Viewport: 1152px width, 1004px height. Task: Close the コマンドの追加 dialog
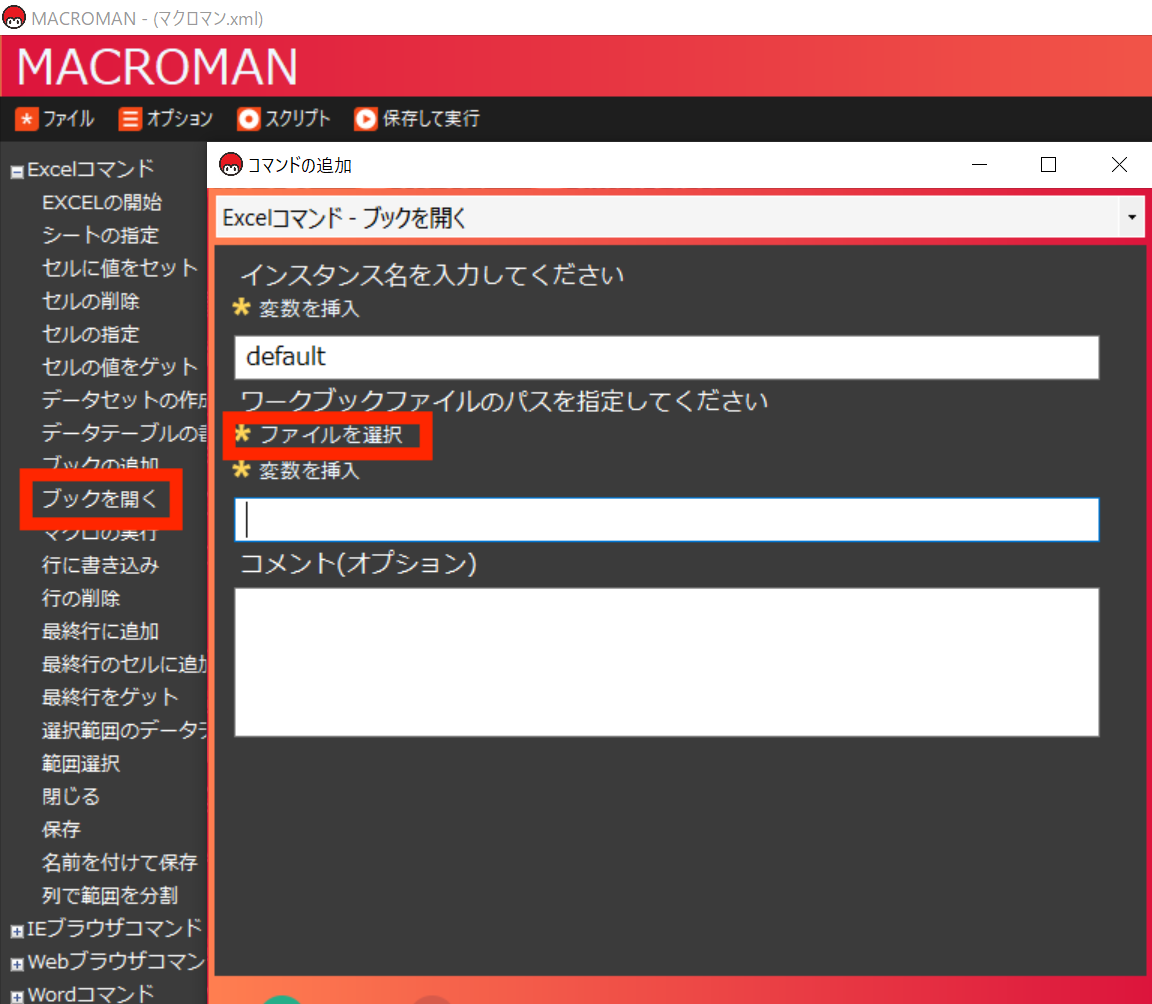(x=1119, y=165)
